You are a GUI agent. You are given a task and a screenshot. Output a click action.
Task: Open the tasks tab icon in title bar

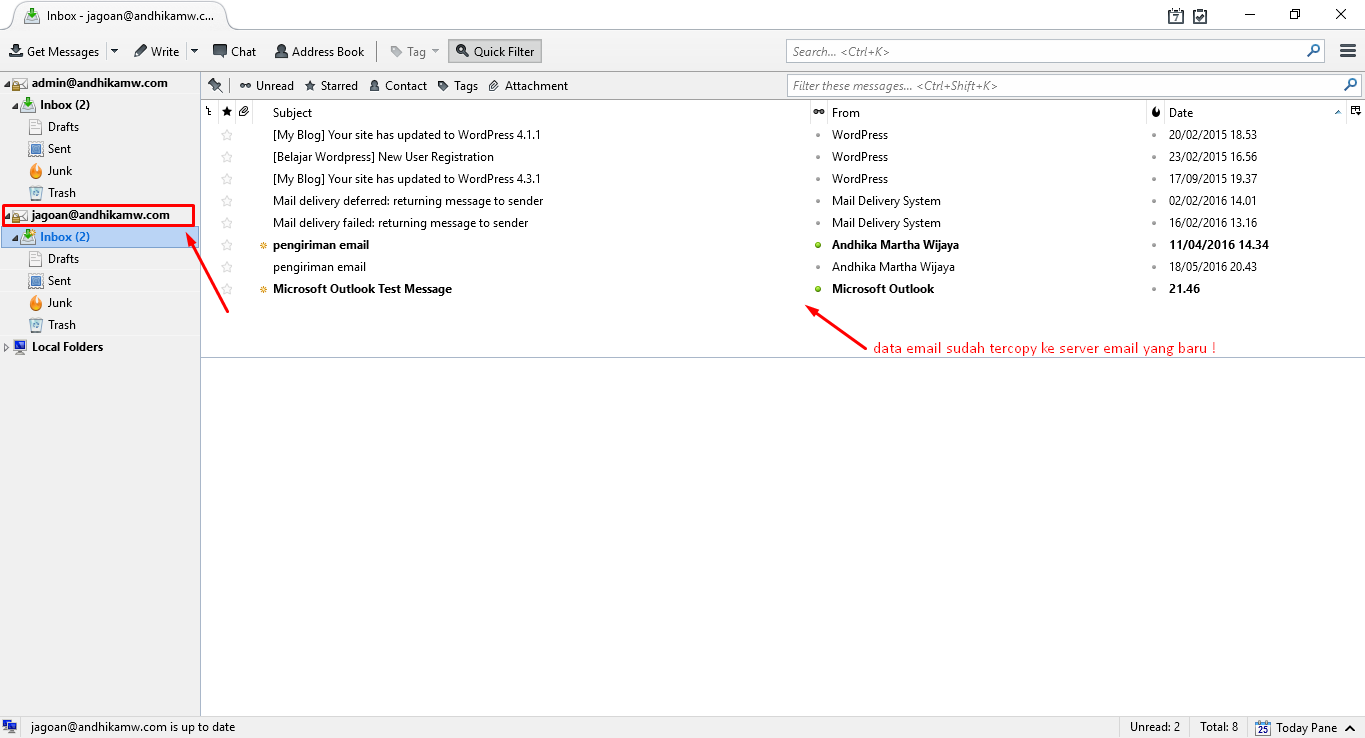tap(1200, 16)
